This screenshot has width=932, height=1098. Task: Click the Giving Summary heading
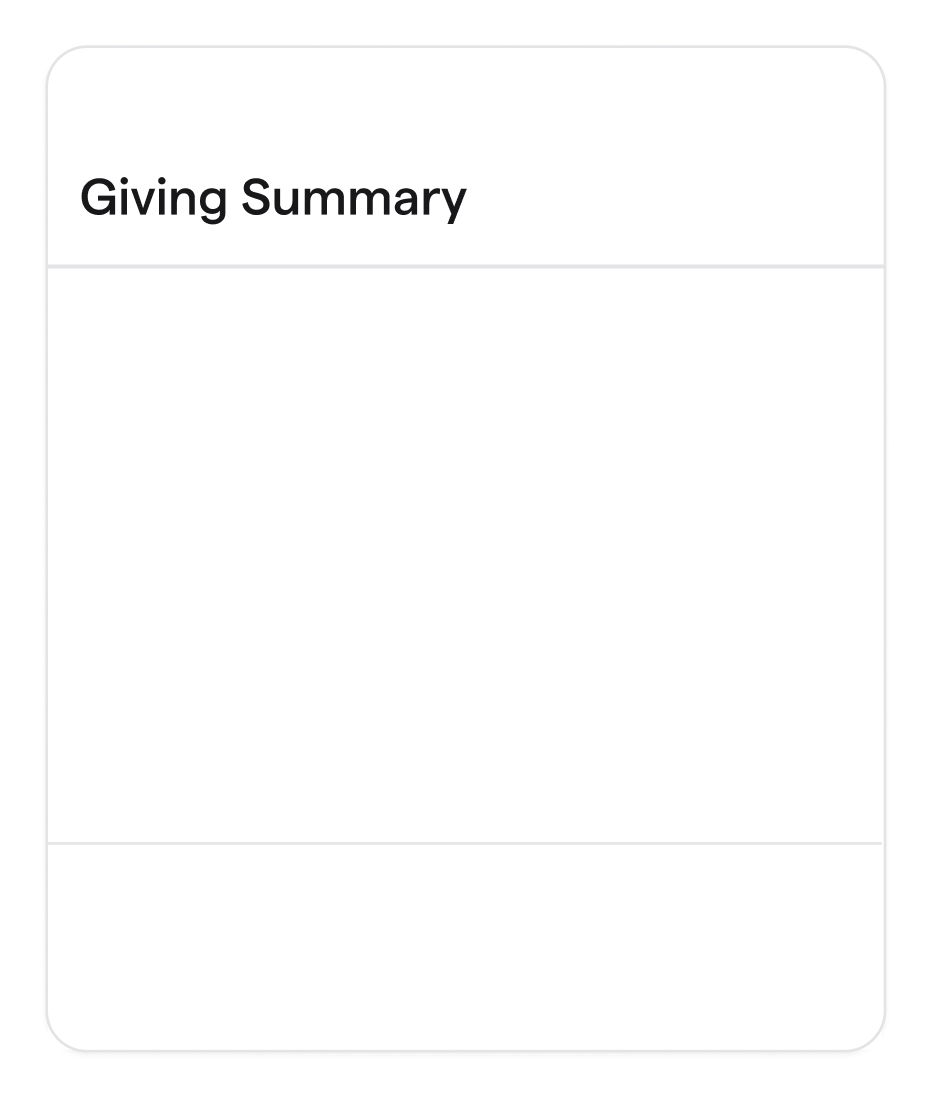(x=273, y=198)
